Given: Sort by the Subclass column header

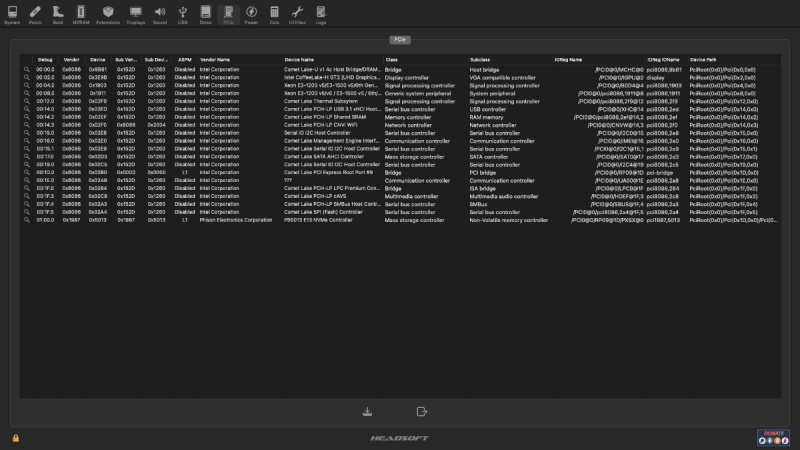Looking at the screenshot, I should 510,60.
